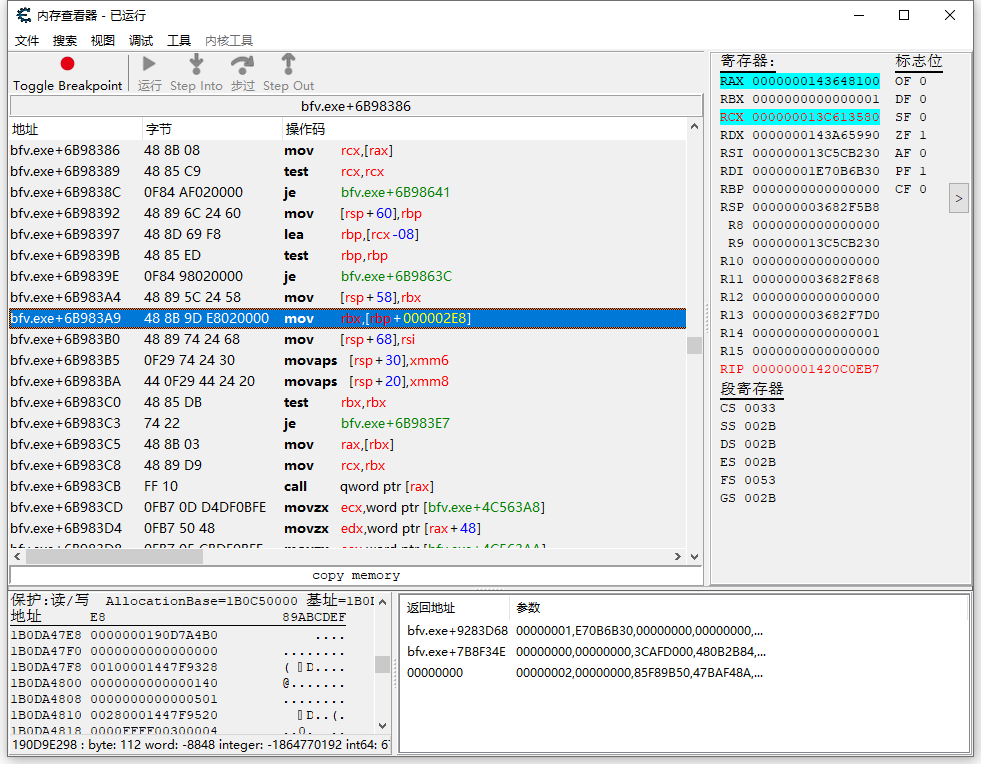Click the RDX register value
Screen dimensions: 981x764
tap(816, 135)
